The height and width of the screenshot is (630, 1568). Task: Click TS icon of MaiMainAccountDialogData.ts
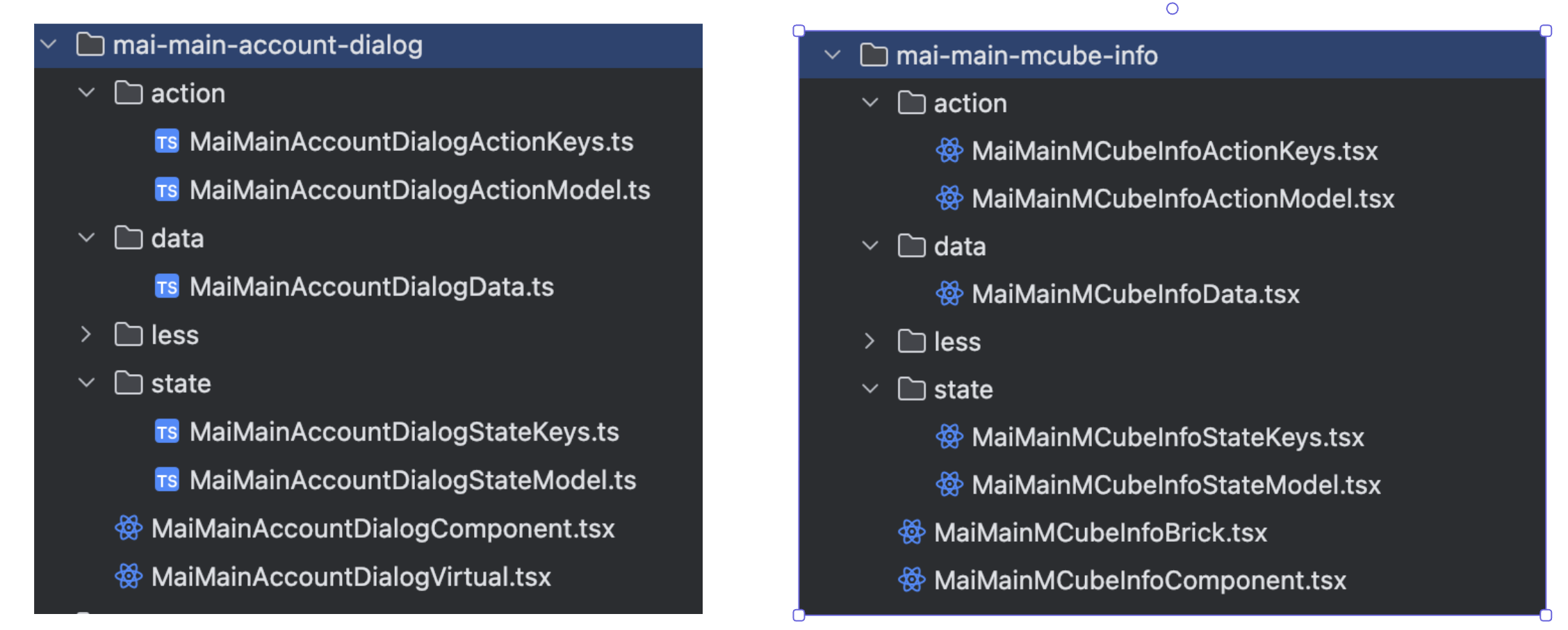pyautogui.click(x=167, y=287)
